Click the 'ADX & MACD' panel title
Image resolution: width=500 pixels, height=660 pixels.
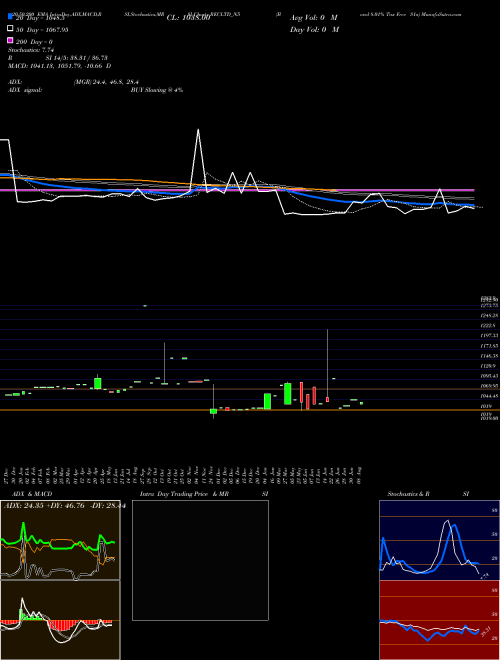[x=32, y=494]
